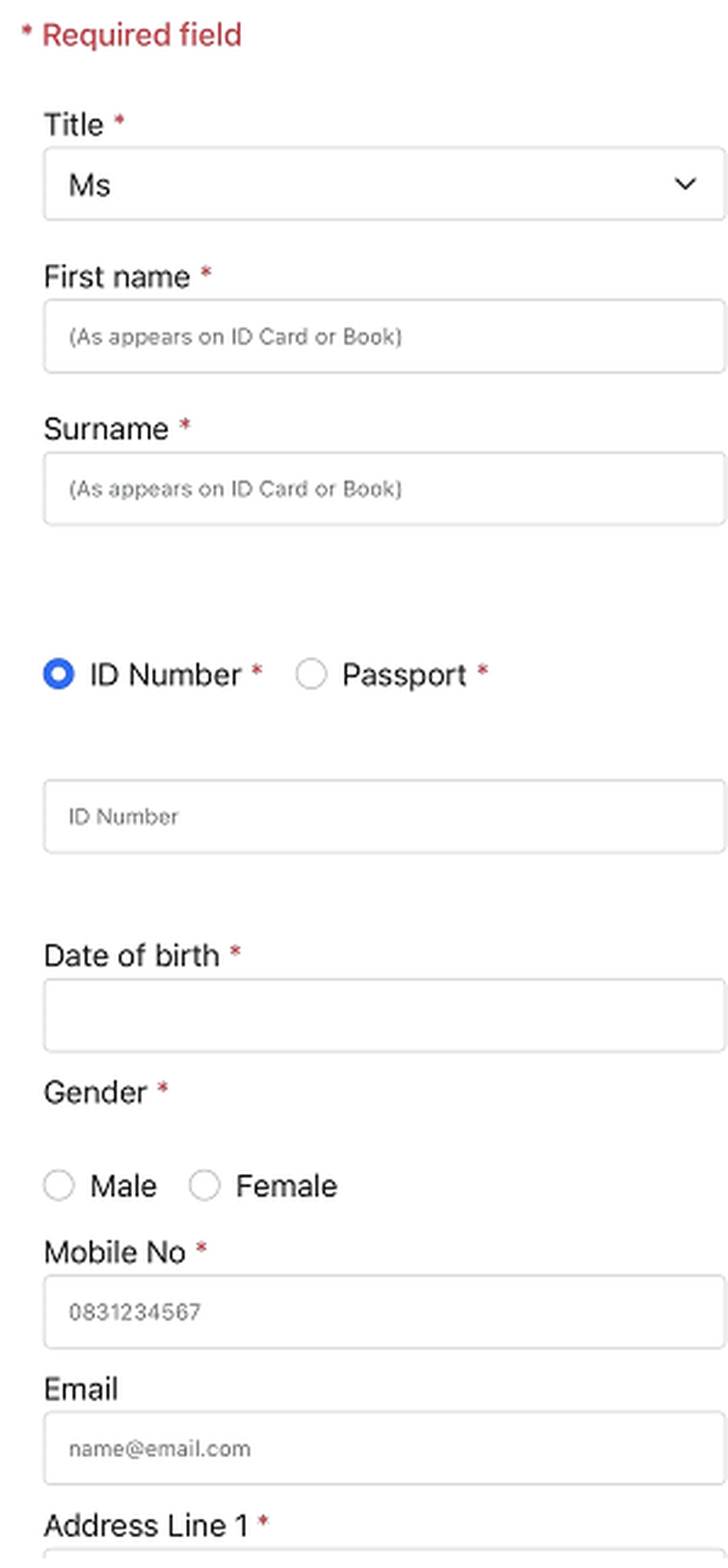
Task: Click the Date of birth label
Action: [132, 956]
